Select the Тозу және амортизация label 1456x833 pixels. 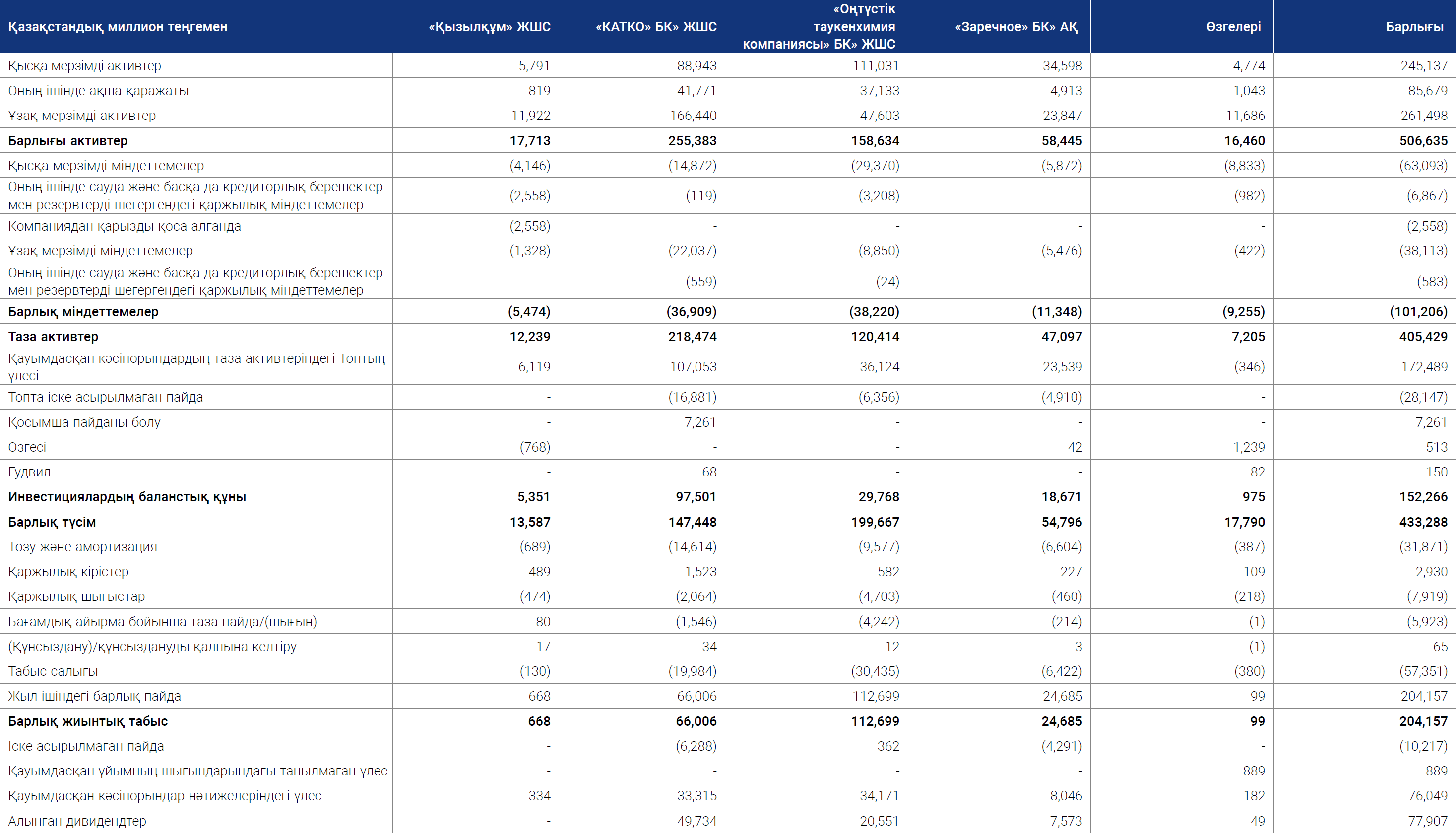coord(83,546)
